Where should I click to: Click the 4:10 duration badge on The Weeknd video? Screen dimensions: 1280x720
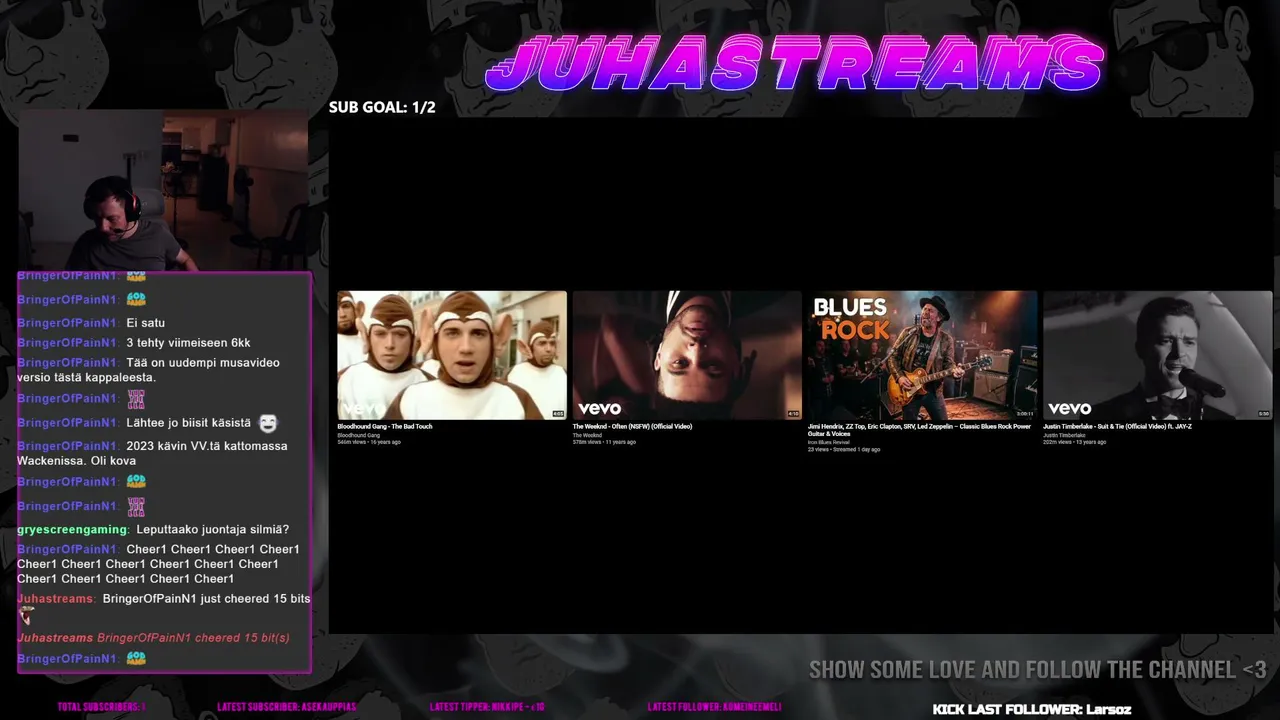click(793, 413)
